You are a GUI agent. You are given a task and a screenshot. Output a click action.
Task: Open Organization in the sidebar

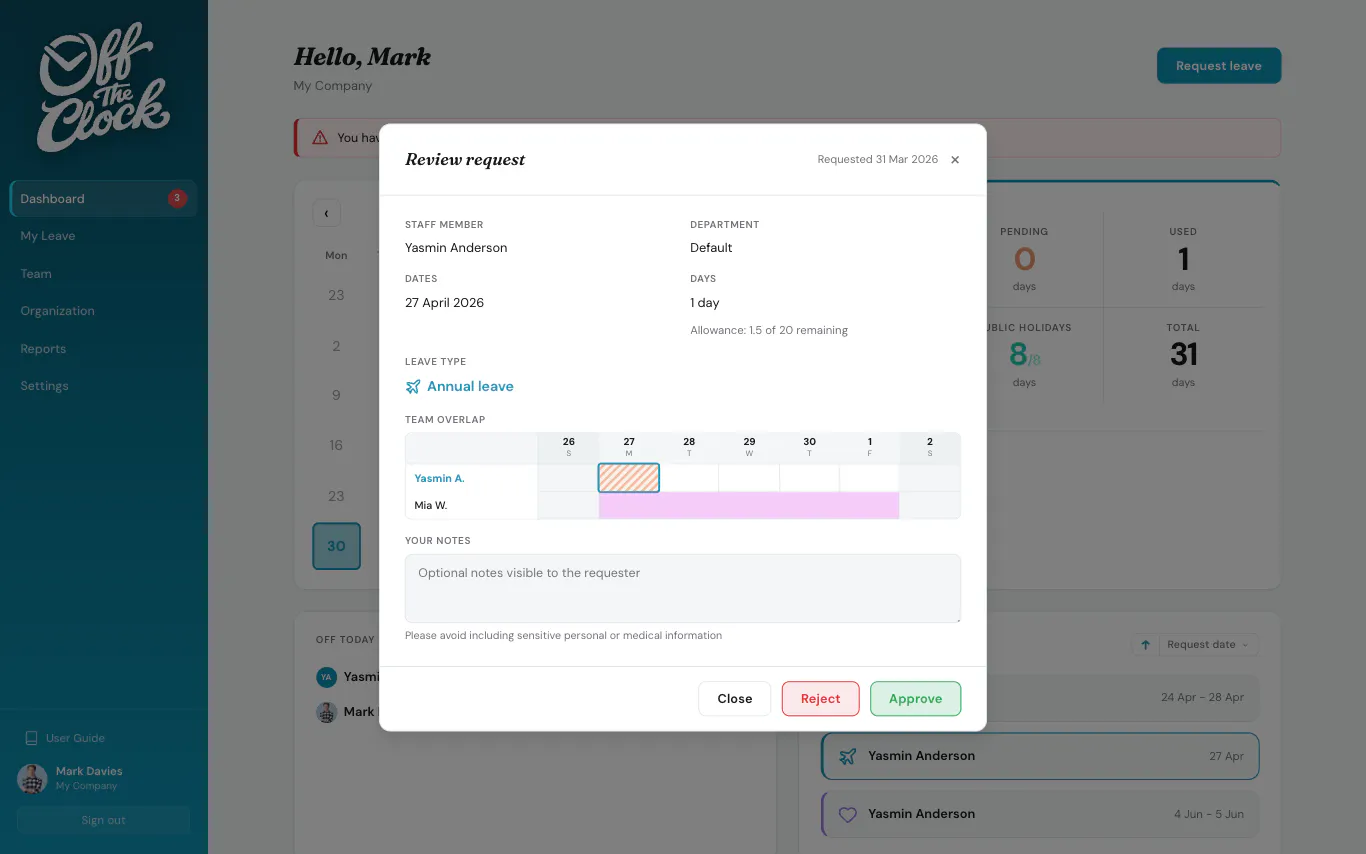click(103, 311)
